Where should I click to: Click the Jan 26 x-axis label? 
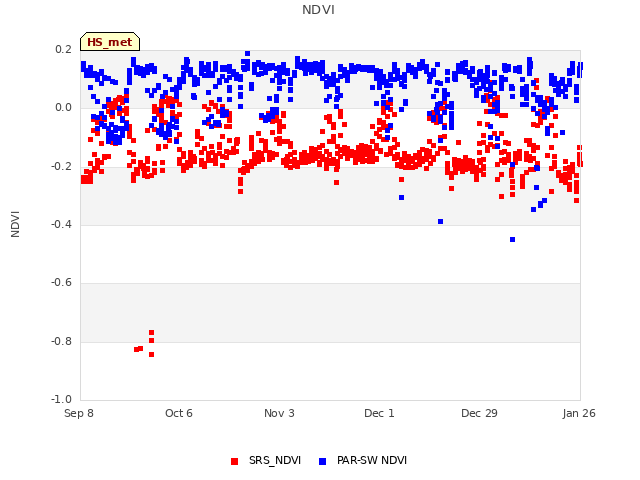[x=579, y=413]
